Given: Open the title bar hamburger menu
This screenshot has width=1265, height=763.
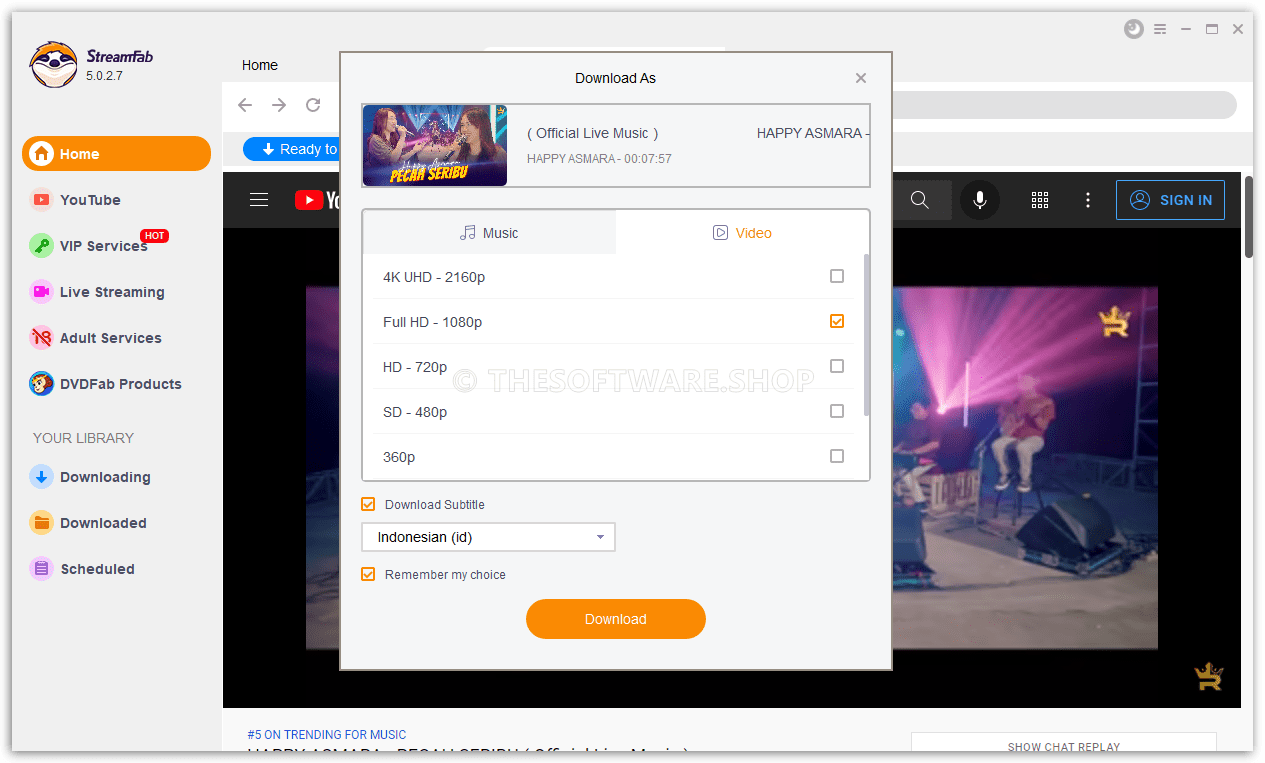Looking at the screenshot, I should point(1160,29).
